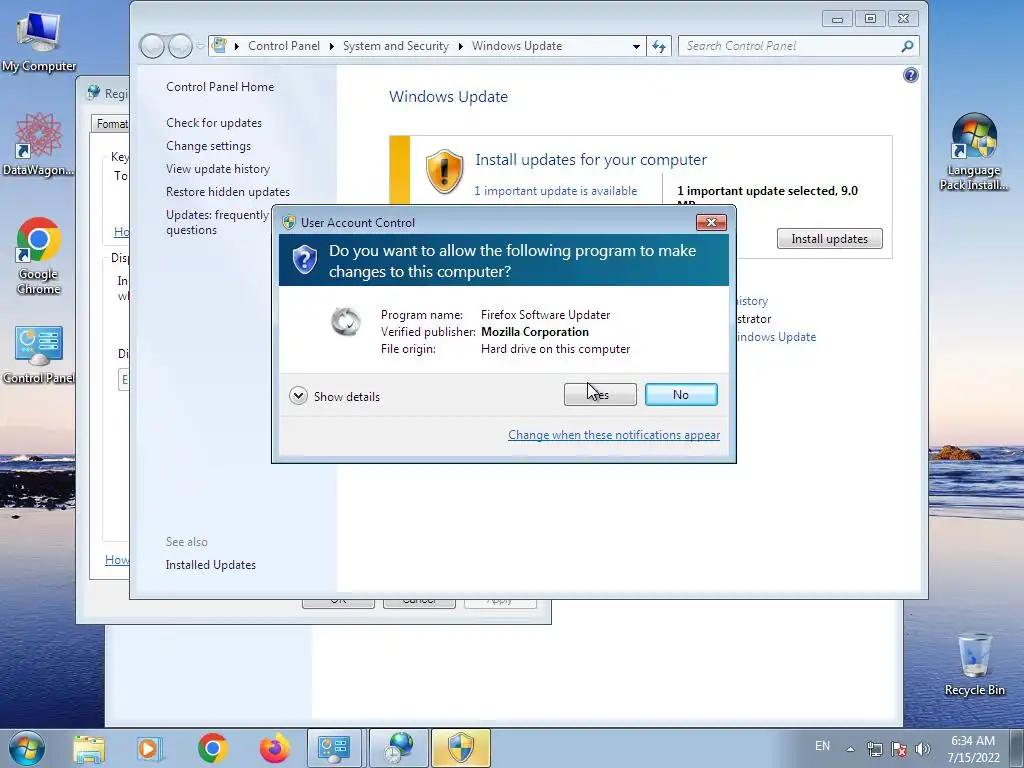Open View update history
The image size is (1024, 768).
point(217,168)
